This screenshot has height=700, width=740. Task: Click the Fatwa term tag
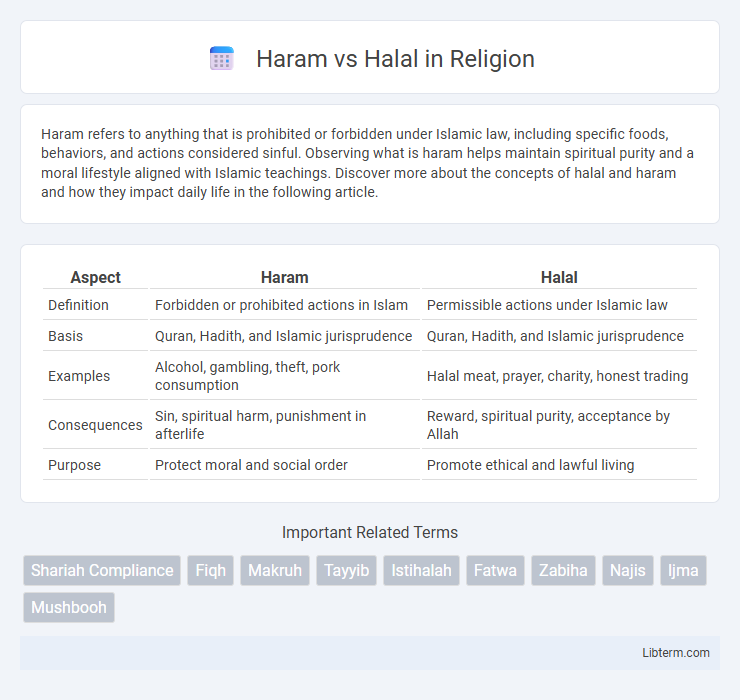(x=496, y=570)
